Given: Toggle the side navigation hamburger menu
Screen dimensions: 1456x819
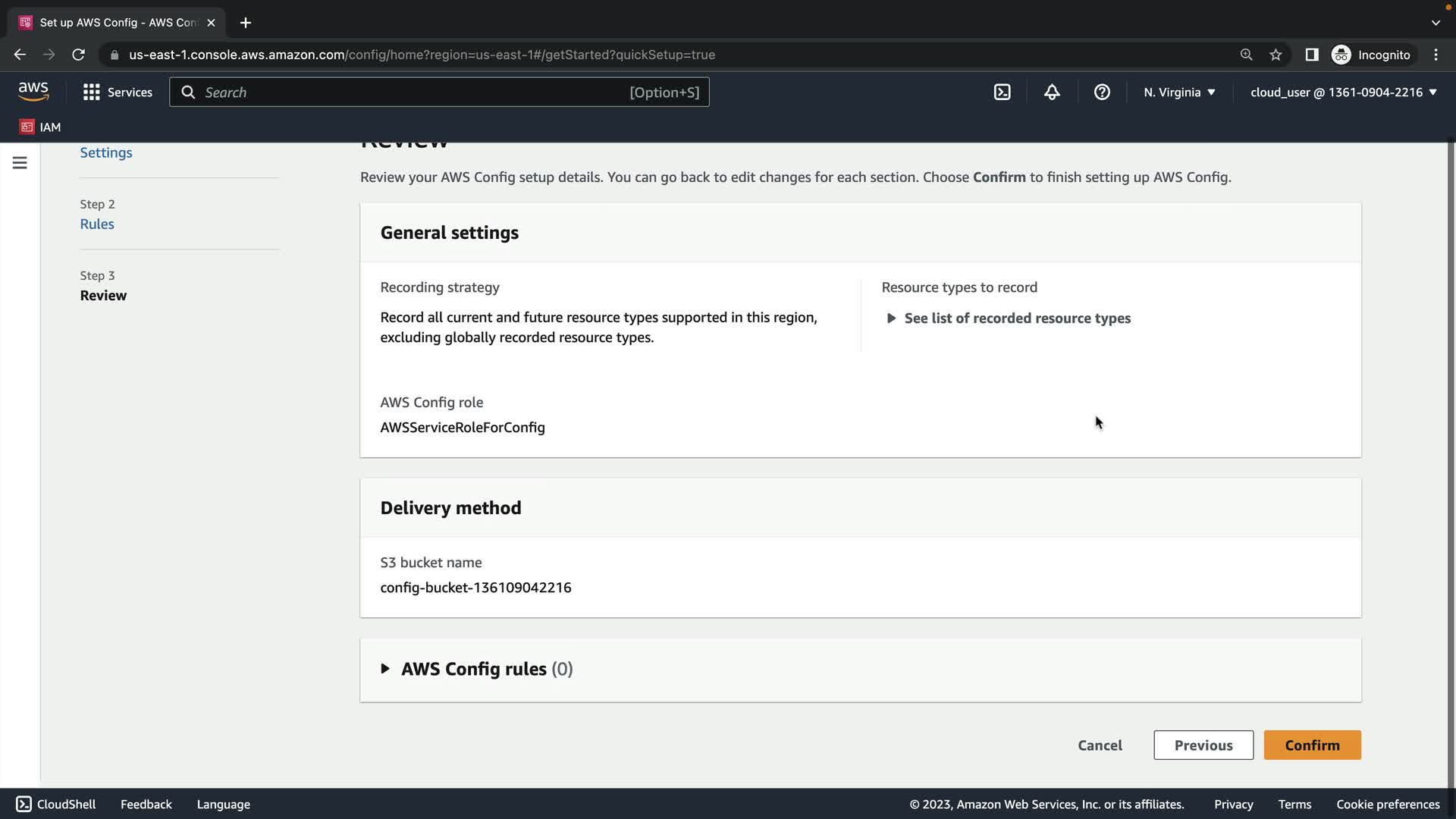Looking at the screenshot, I should point(20,163).
